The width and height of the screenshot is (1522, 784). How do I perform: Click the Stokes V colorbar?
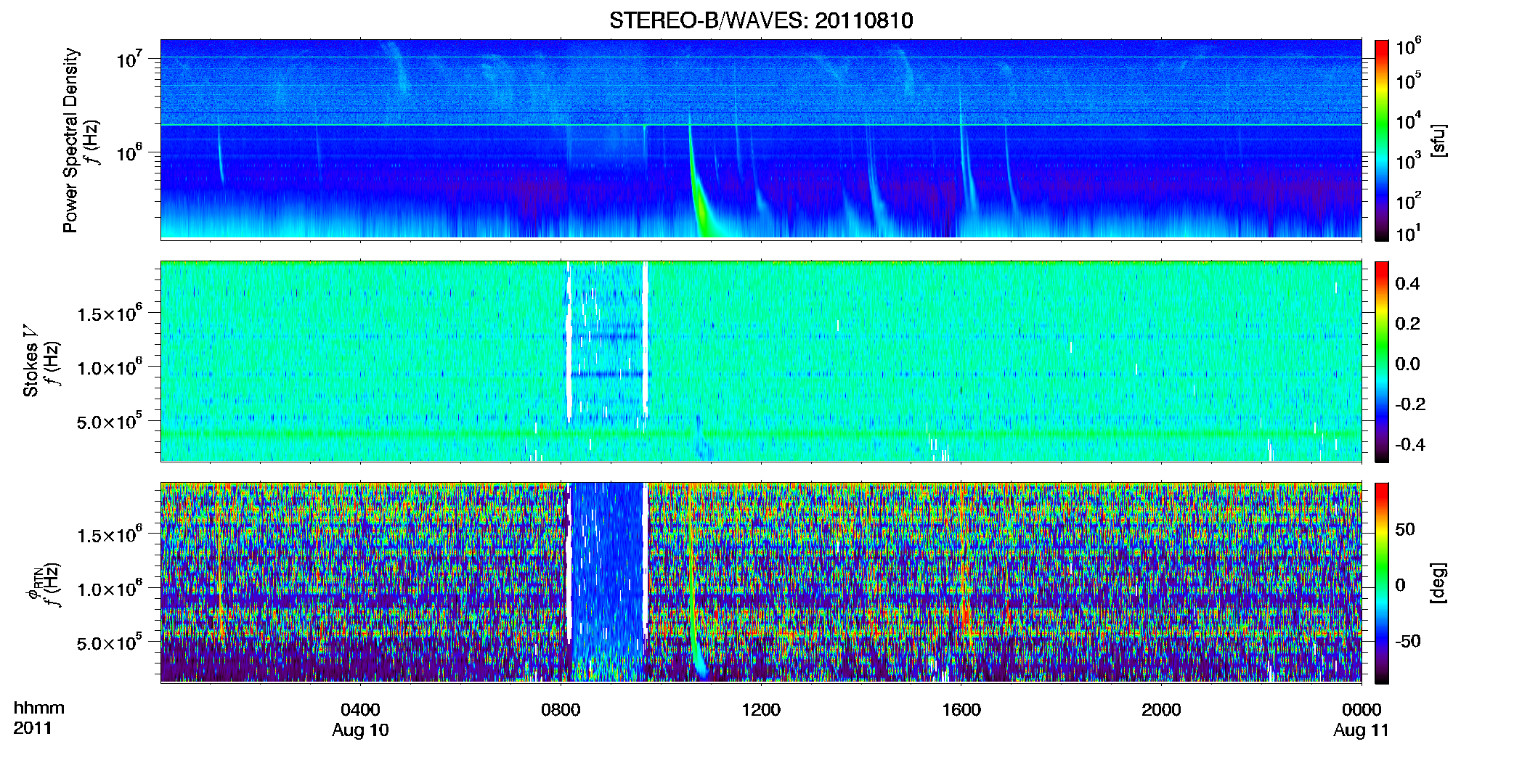[x=1382, y=362]
